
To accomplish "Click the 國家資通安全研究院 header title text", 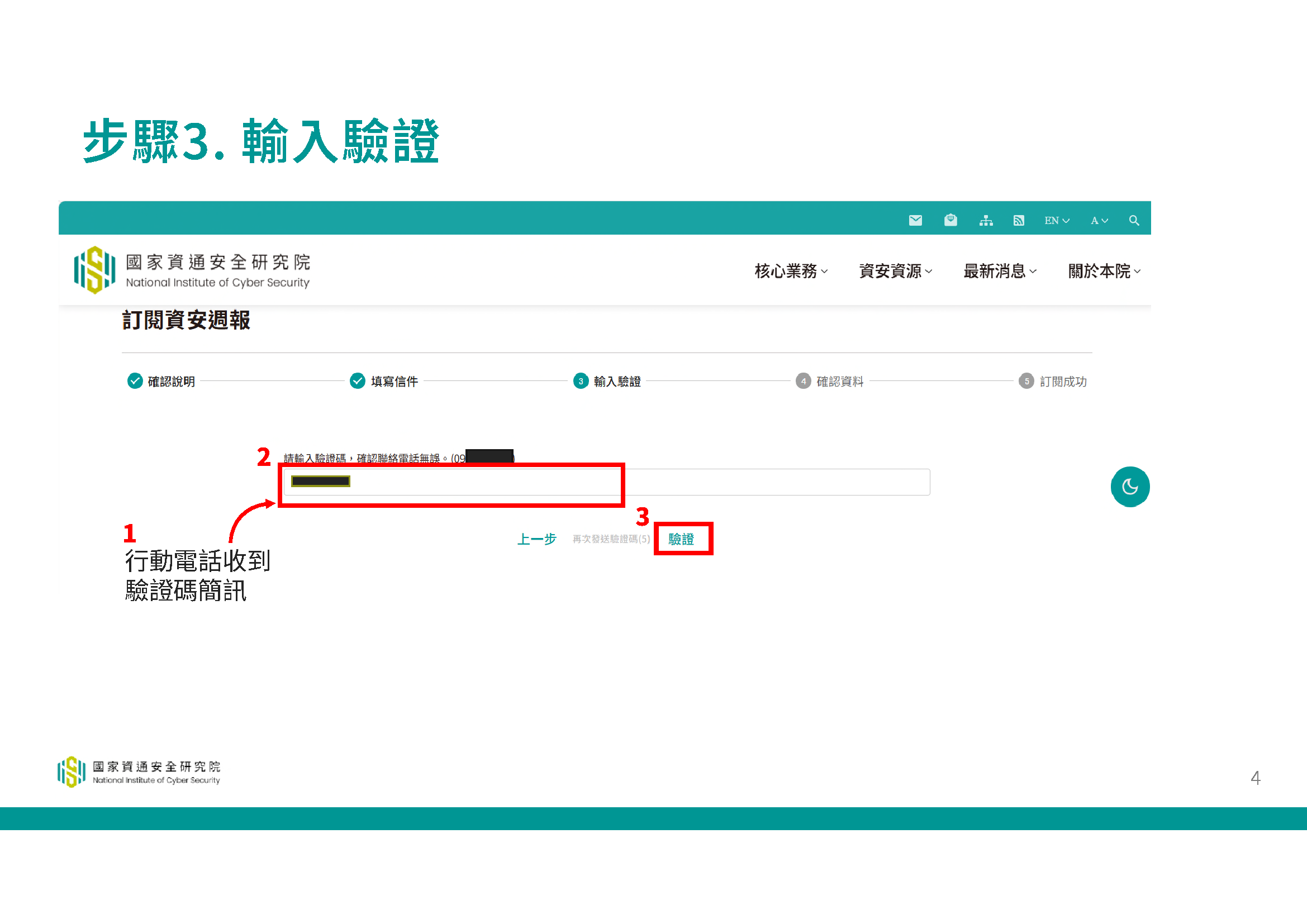I will 218,263.
